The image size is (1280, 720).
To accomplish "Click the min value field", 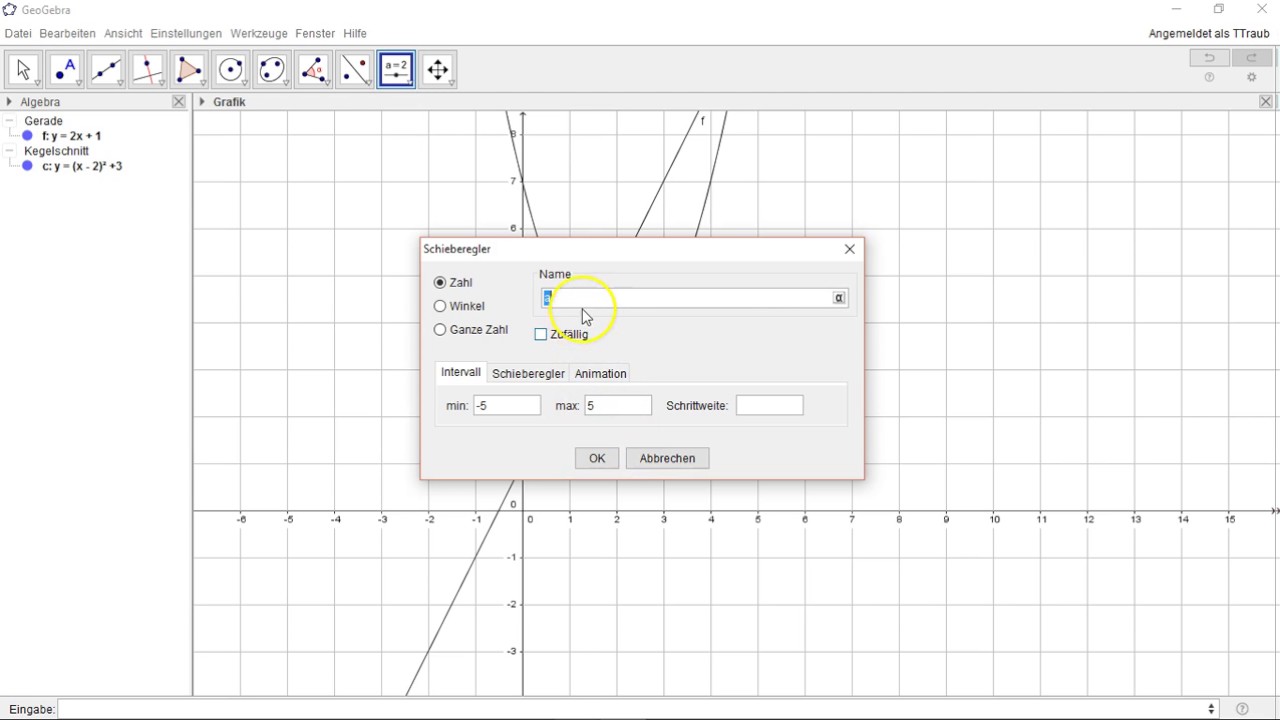I will (x=507, y=406).
